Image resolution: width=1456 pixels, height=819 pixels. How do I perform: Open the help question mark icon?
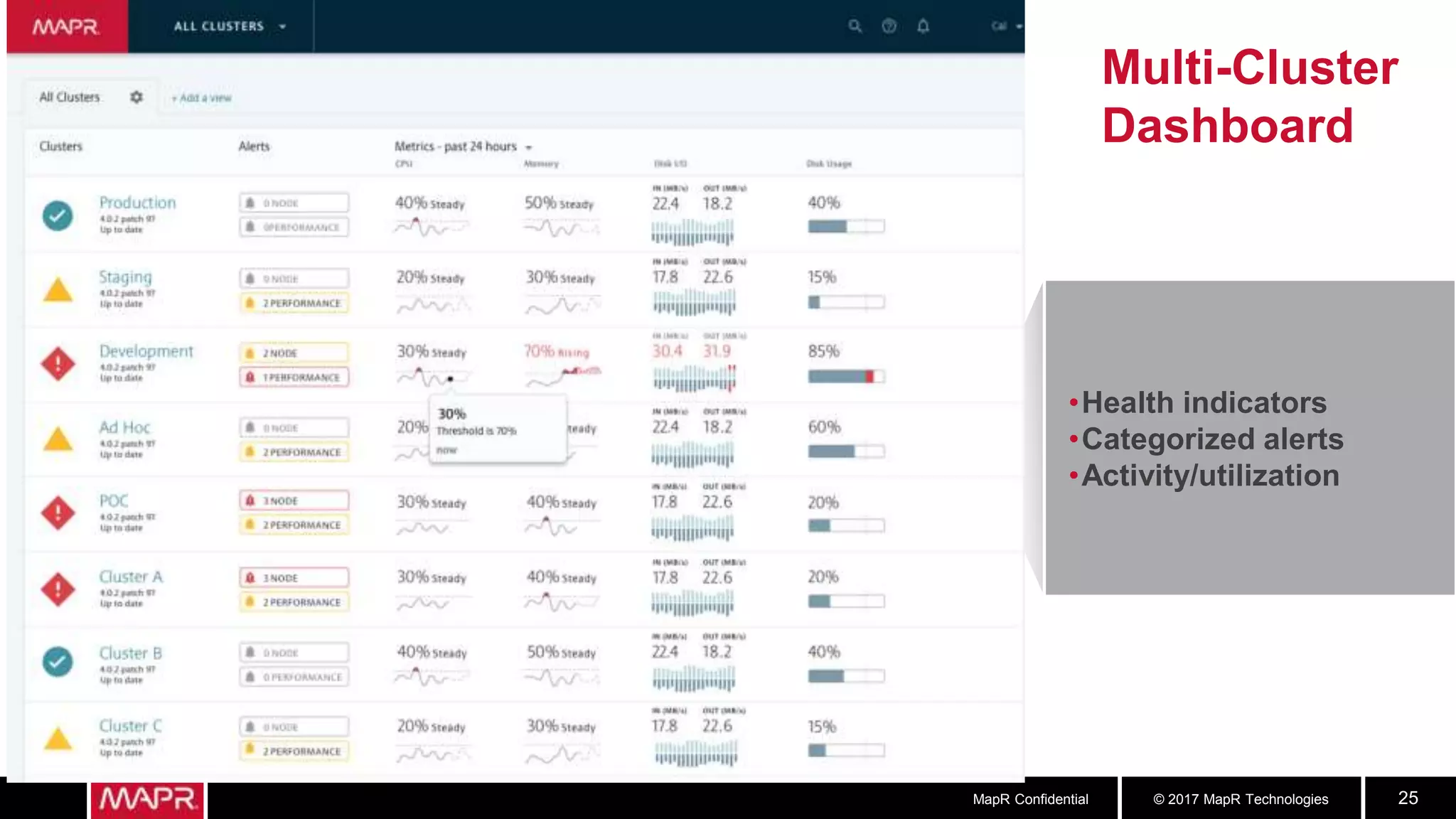(889, 26)
